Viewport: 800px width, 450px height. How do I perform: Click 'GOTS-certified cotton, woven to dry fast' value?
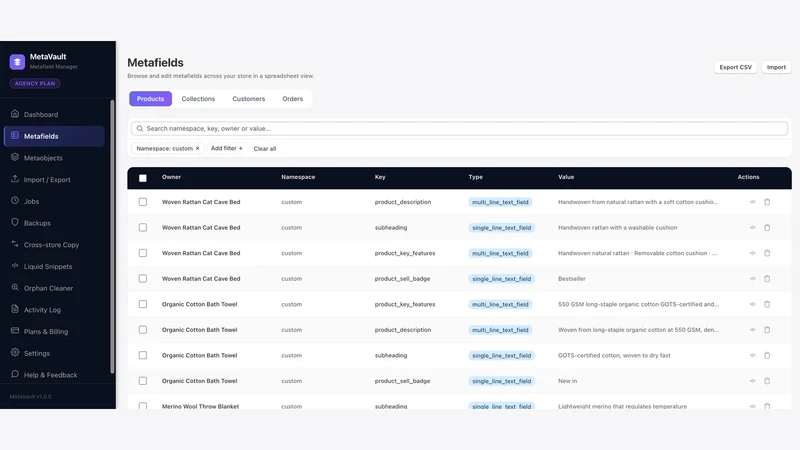click(x=614, y=355)
